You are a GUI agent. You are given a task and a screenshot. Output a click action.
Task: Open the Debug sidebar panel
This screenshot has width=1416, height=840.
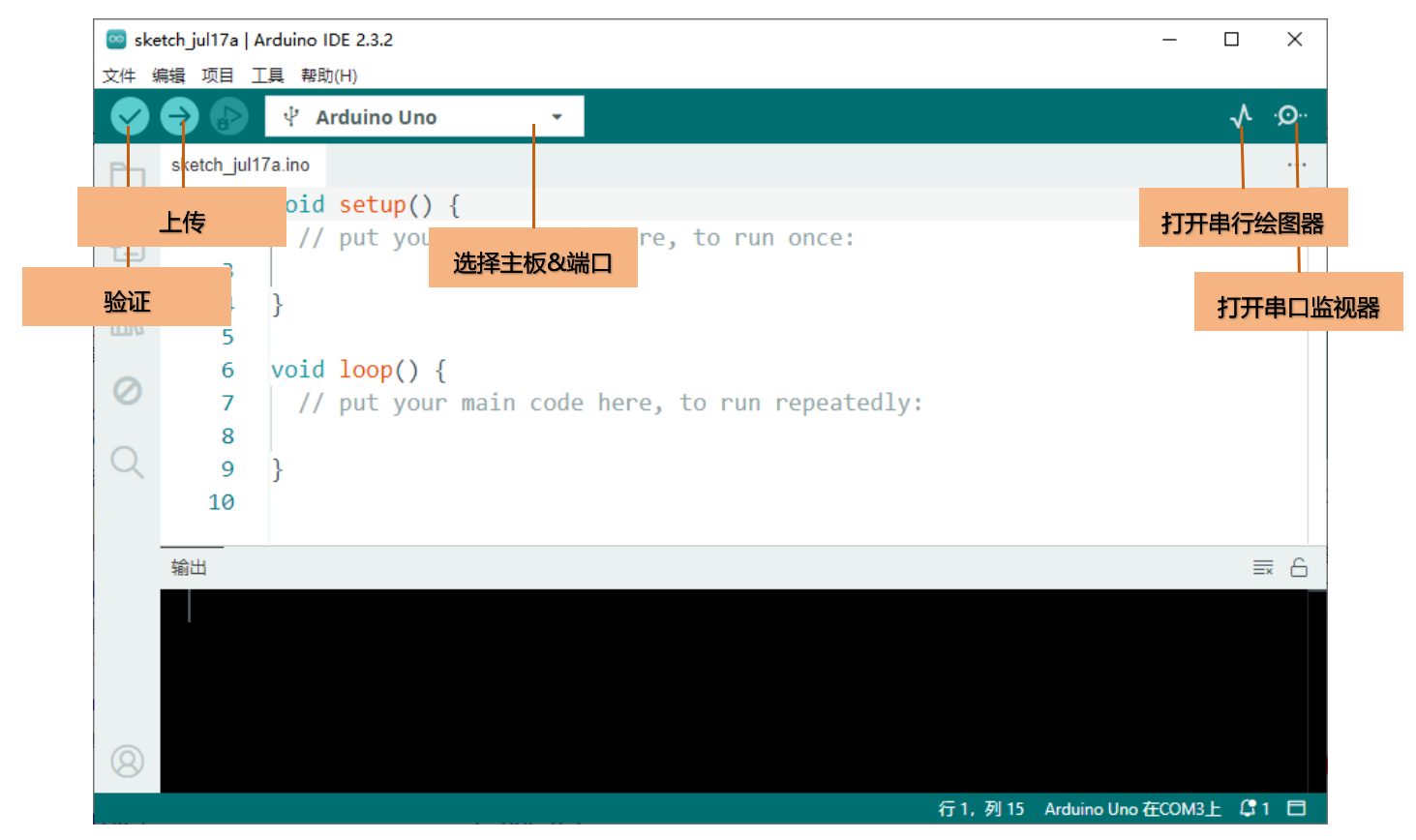pos(128,391)
